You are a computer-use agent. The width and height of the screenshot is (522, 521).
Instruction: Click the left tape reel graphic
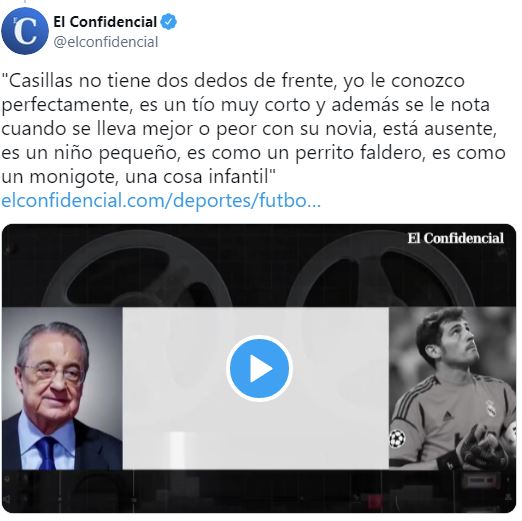pyautogui.click(x=137, y=268)
